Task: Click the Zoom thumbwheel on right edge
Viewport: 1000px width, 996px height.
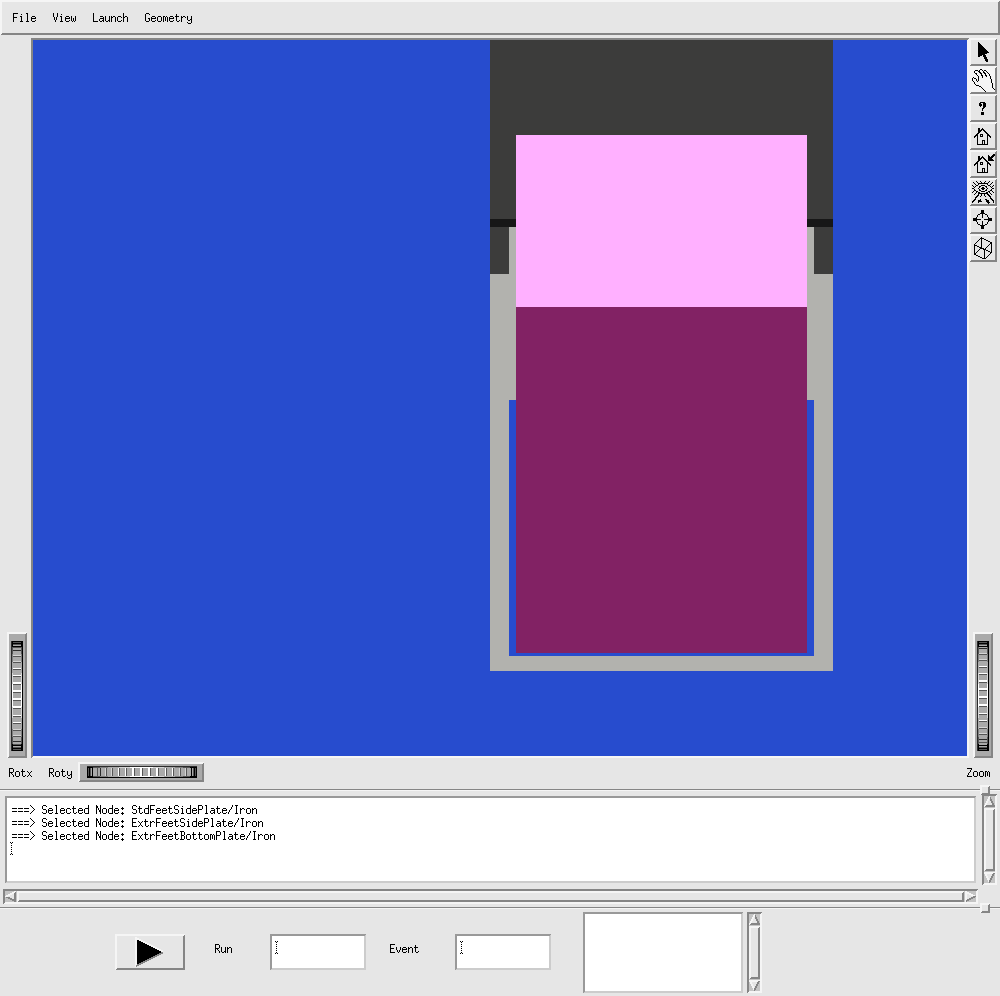Action: [x=983, y=695]
